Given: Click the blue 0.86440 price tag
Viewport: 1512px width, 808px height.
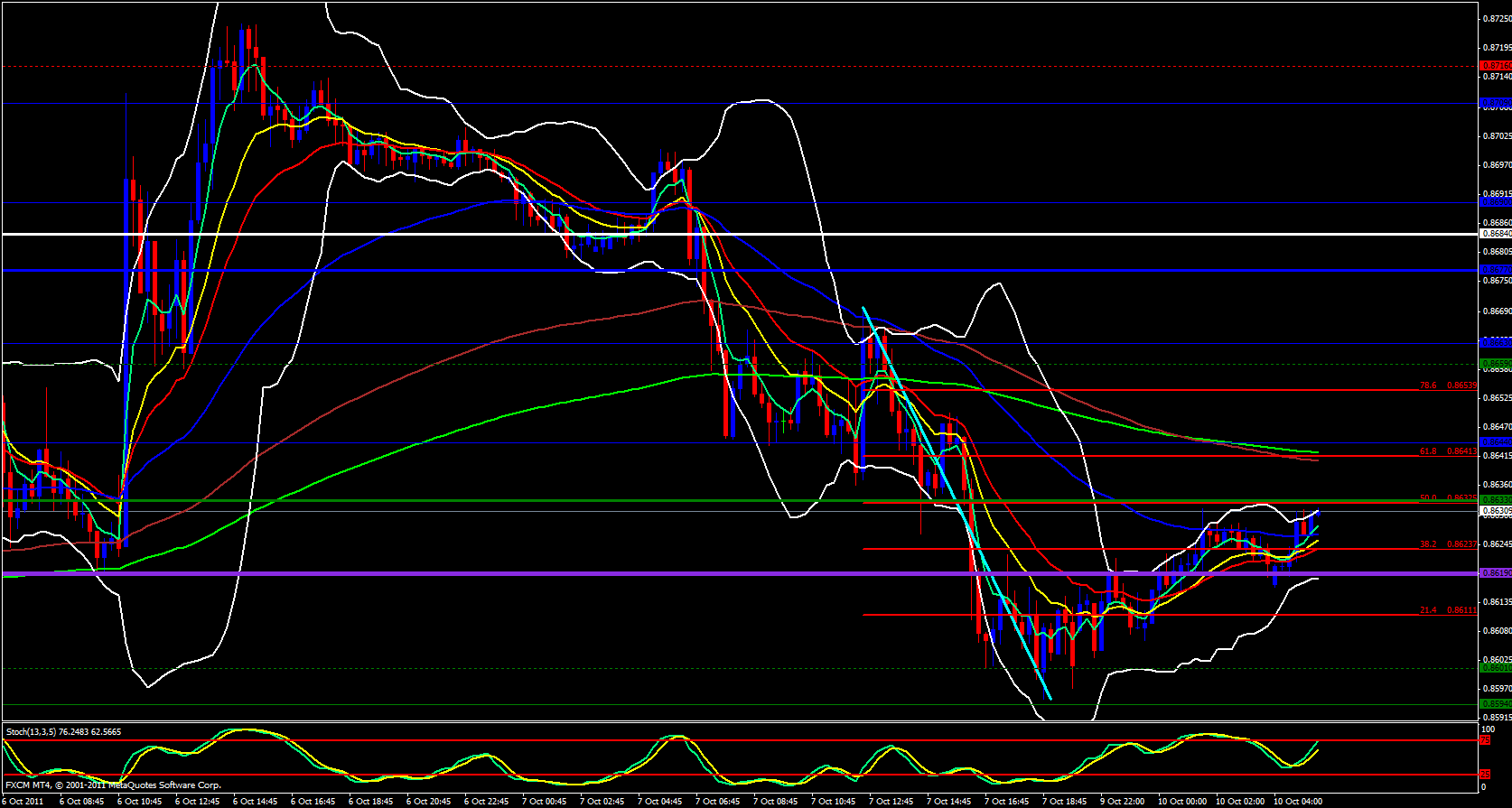Looking at the screenshot, I should pyautogui.click(x=1496, y=442).
